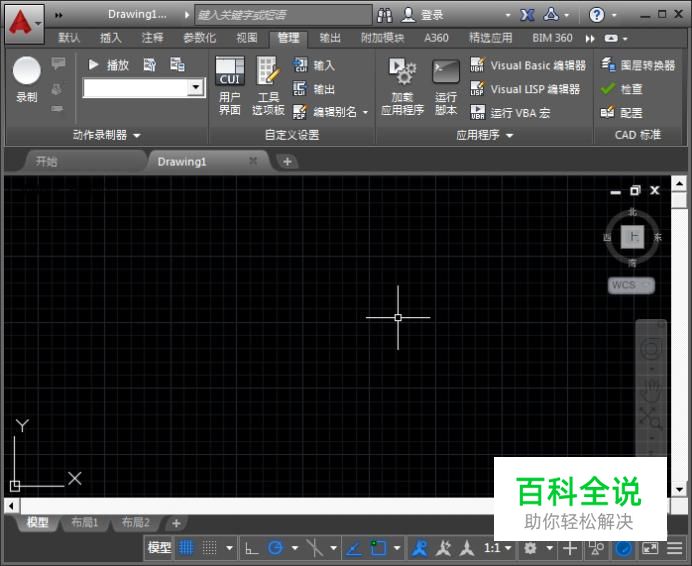The width and height of the screenshot is (692, 566).
Task: Click the Record (录制) action button
Action: 26,79
